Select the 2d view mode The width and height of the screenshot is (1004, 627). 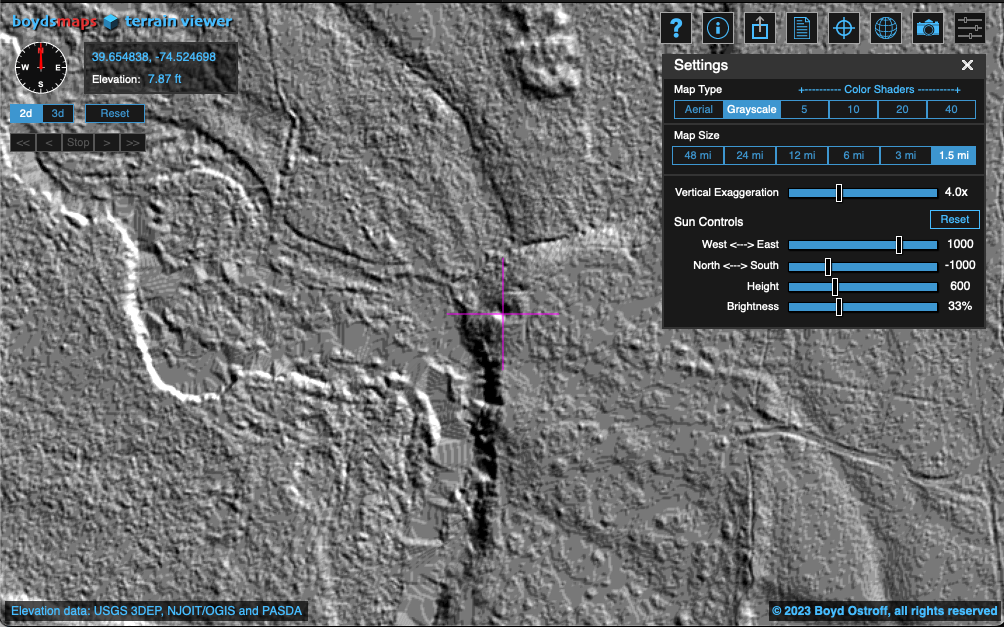point(26,113)
